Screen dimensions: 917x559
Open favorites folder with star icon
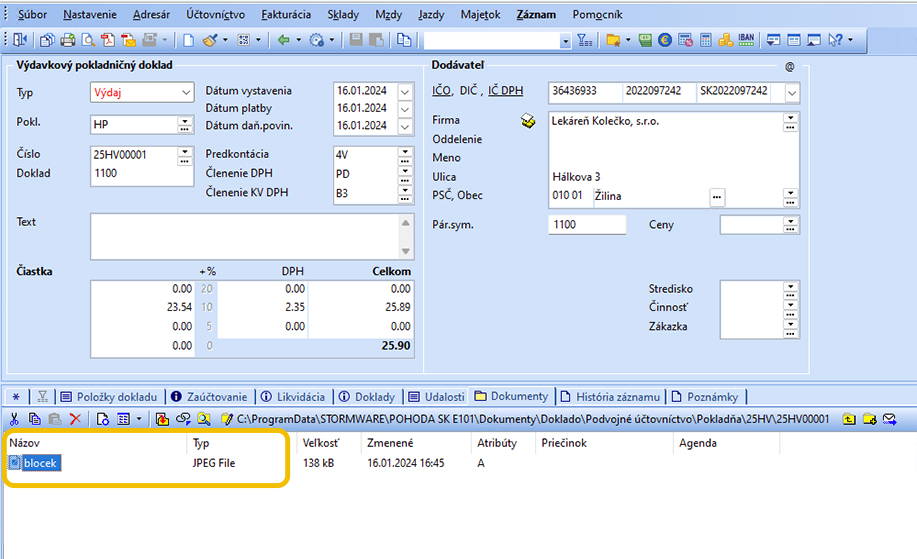click(x=613, y=40)
